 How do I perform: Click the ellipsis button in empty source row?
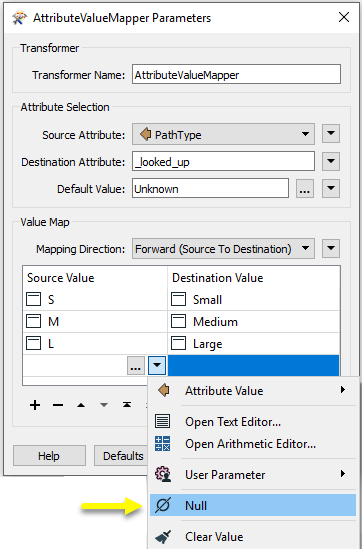tap(136, 365)
